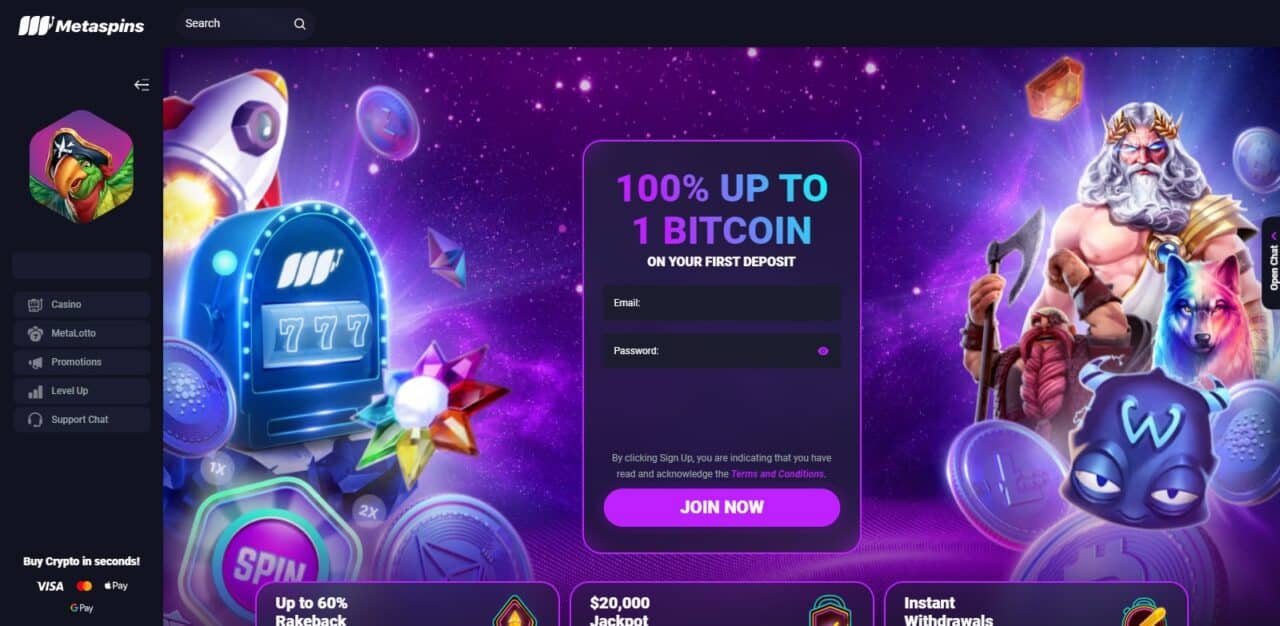Click the Password input field

(722, 351)
